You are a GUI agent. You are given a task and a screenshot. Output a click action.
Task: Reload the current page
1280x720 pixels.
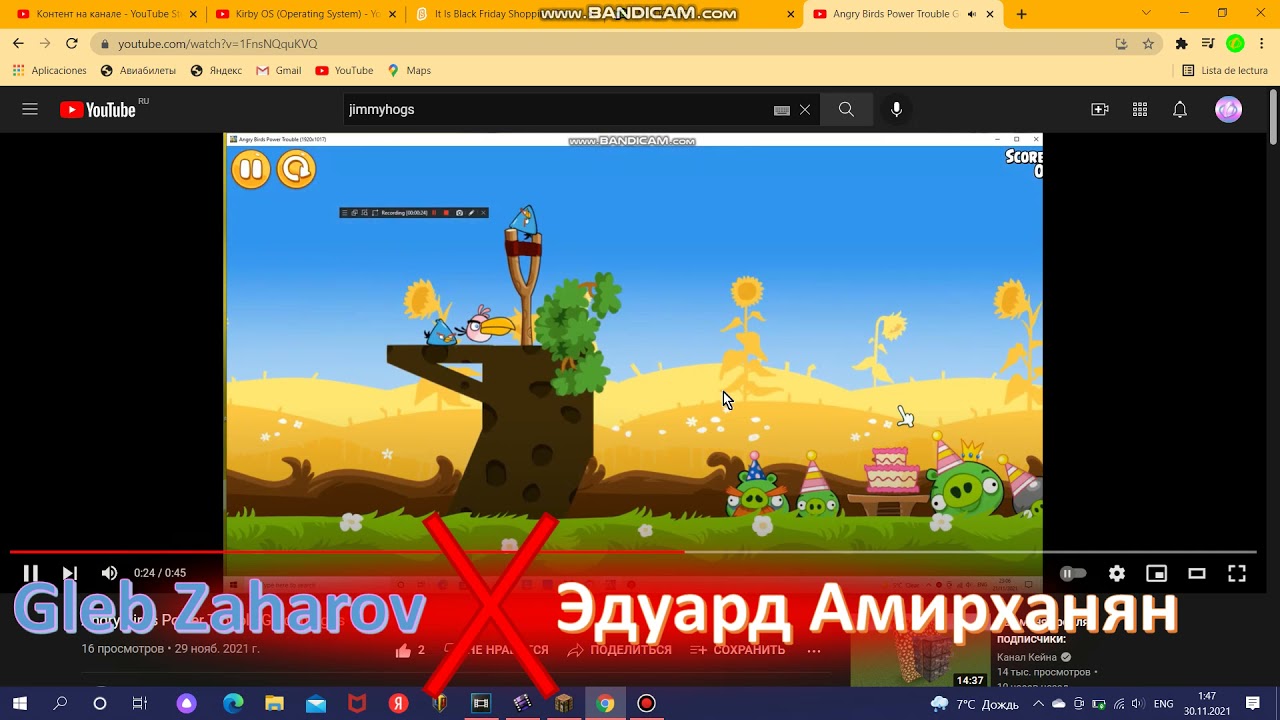click(x=72, y=44)
